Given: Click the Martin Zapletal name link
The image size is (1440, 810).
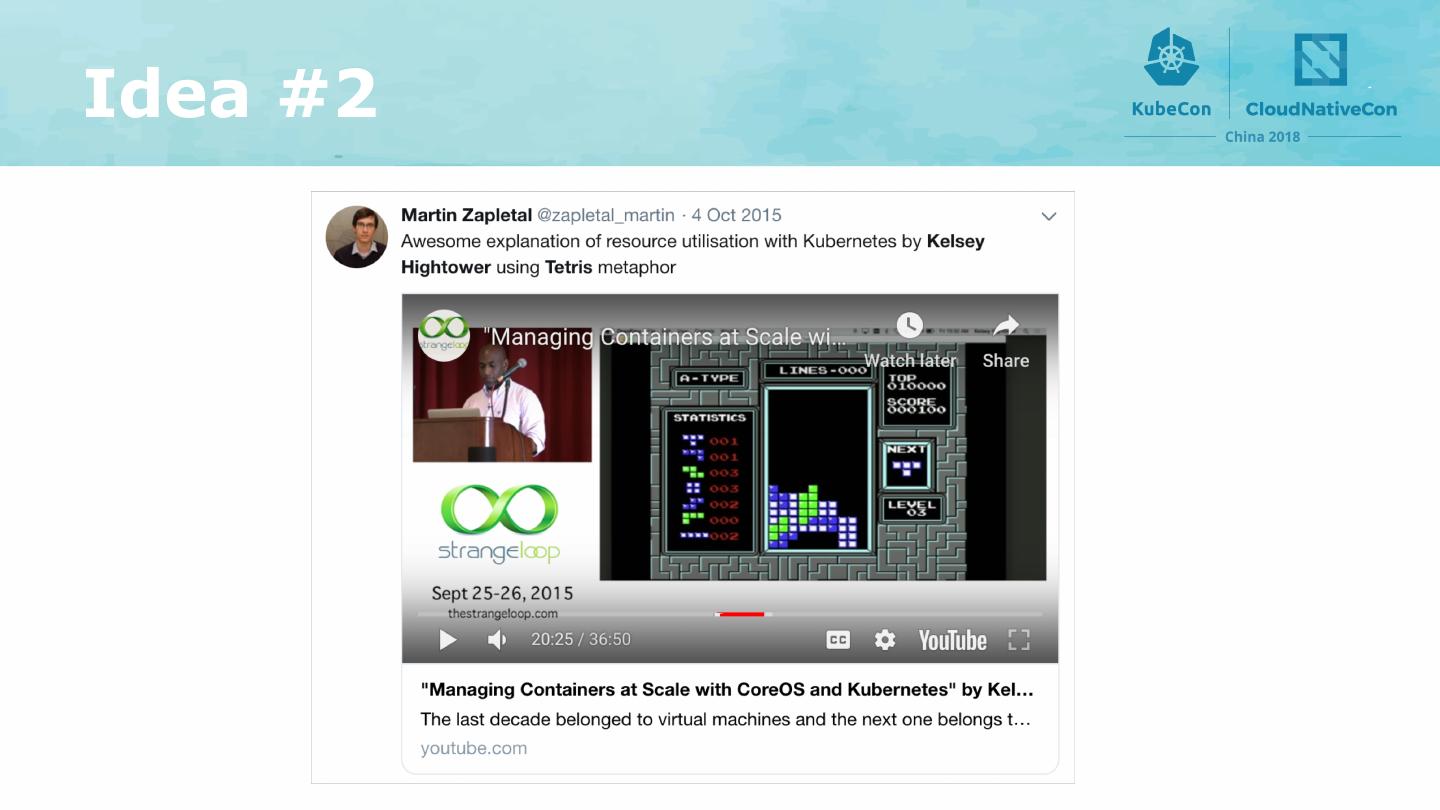Looking at the screenshot, I should (x=466, y=215).
